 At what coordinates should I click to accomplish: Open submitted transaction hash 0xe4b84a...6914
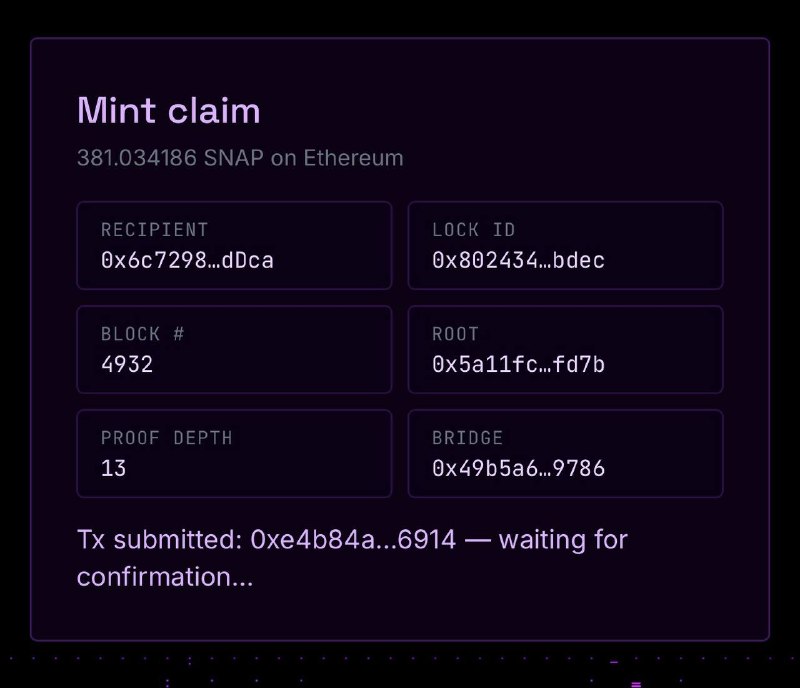tap(353, 539)
